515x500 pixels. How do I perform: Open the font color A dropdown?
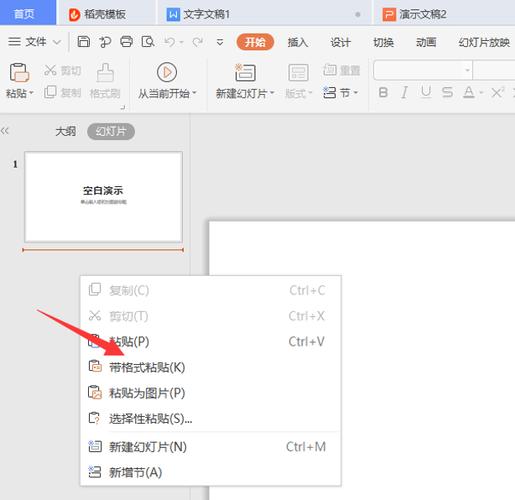[x=481, y=92]
